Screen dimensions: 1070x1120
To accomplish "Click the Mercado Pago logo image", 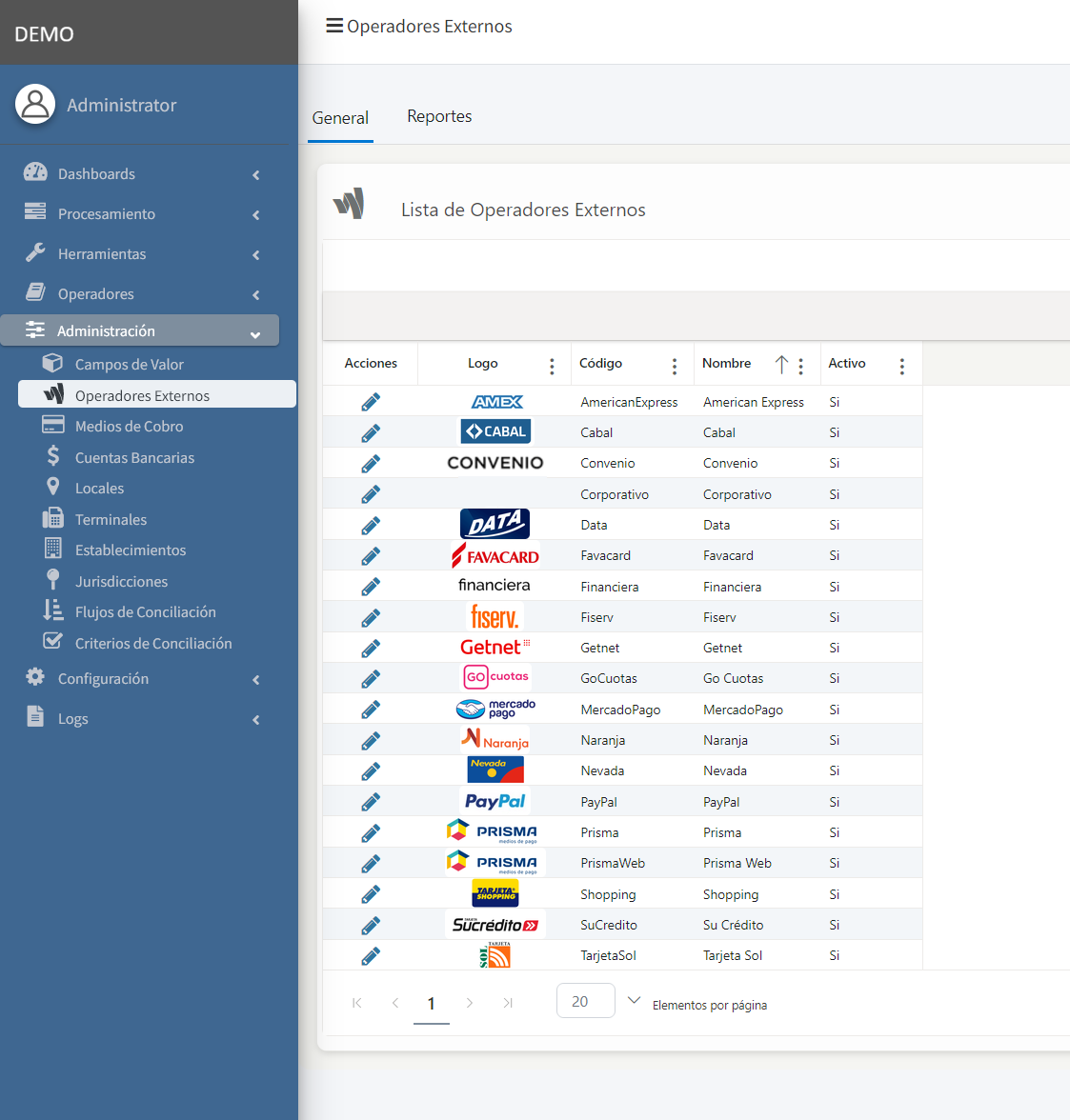I will pos(495,709).
